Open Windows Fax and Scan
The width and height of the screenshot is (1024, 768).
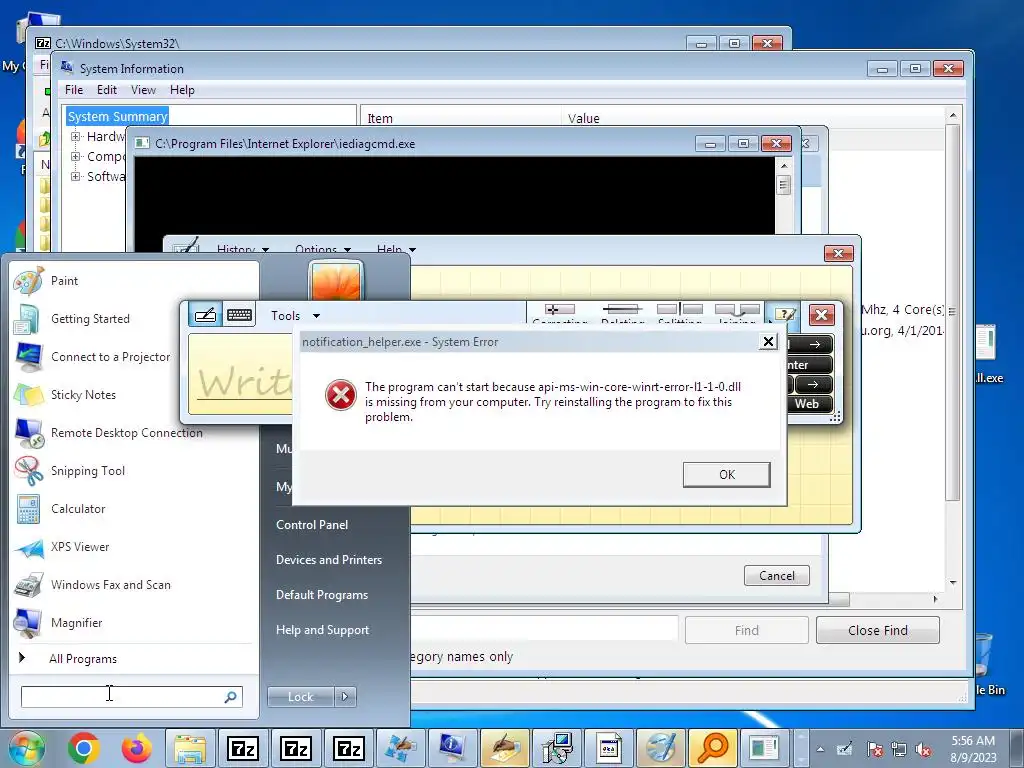point(110,584)
